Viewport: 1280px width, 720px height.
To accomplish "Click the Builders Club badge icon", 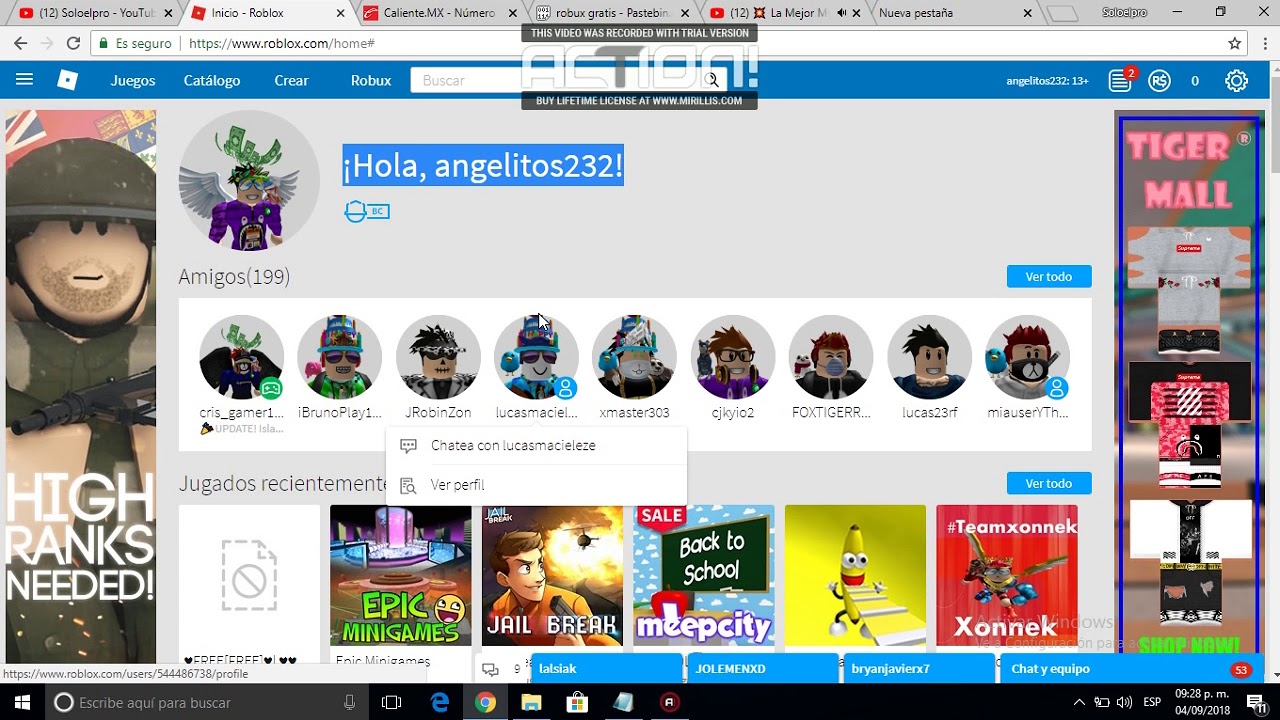I will pos(366,211).
